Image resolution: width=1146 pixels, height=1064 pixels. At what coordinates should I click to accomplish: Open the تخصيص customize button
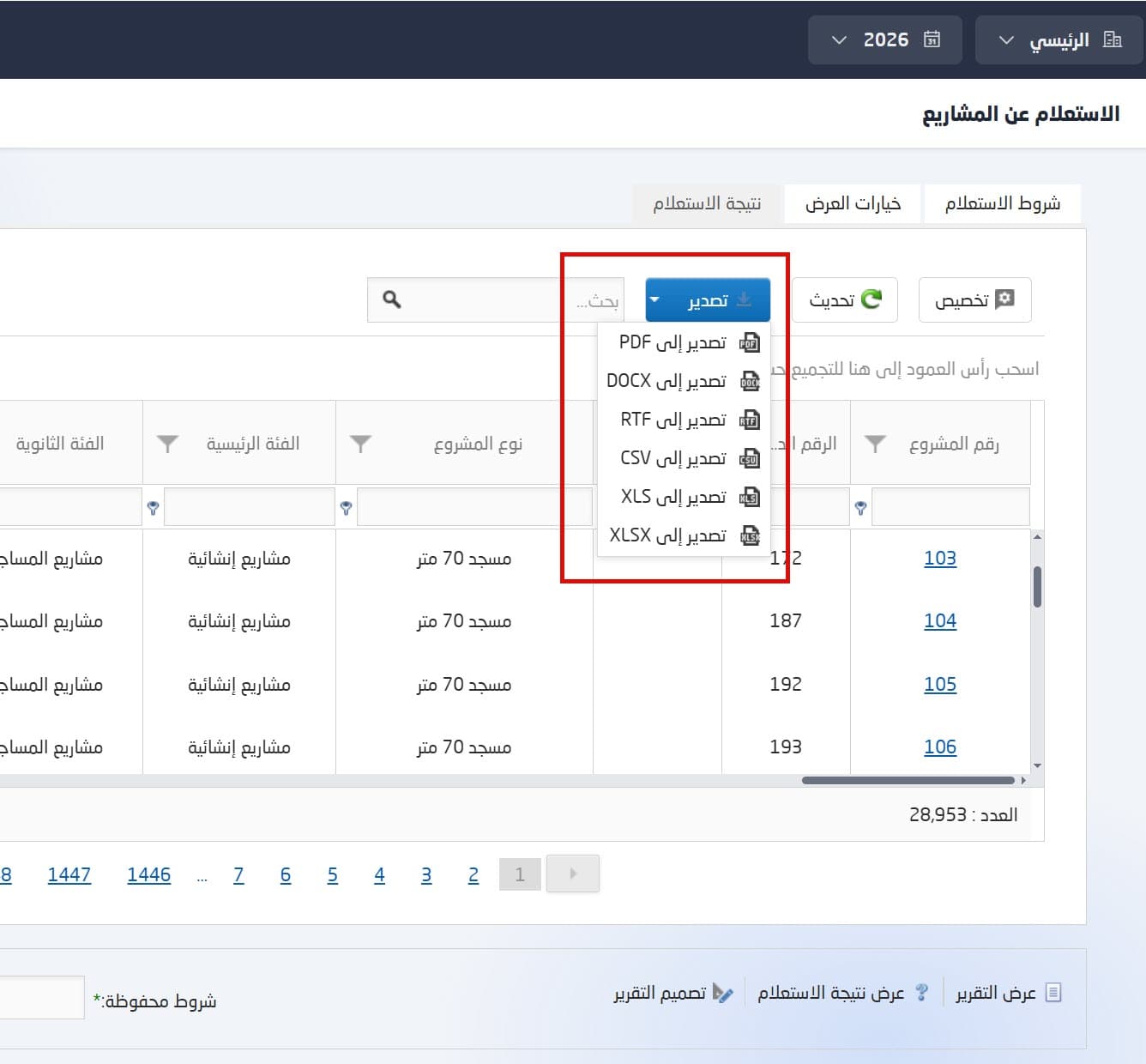(974, 300)
